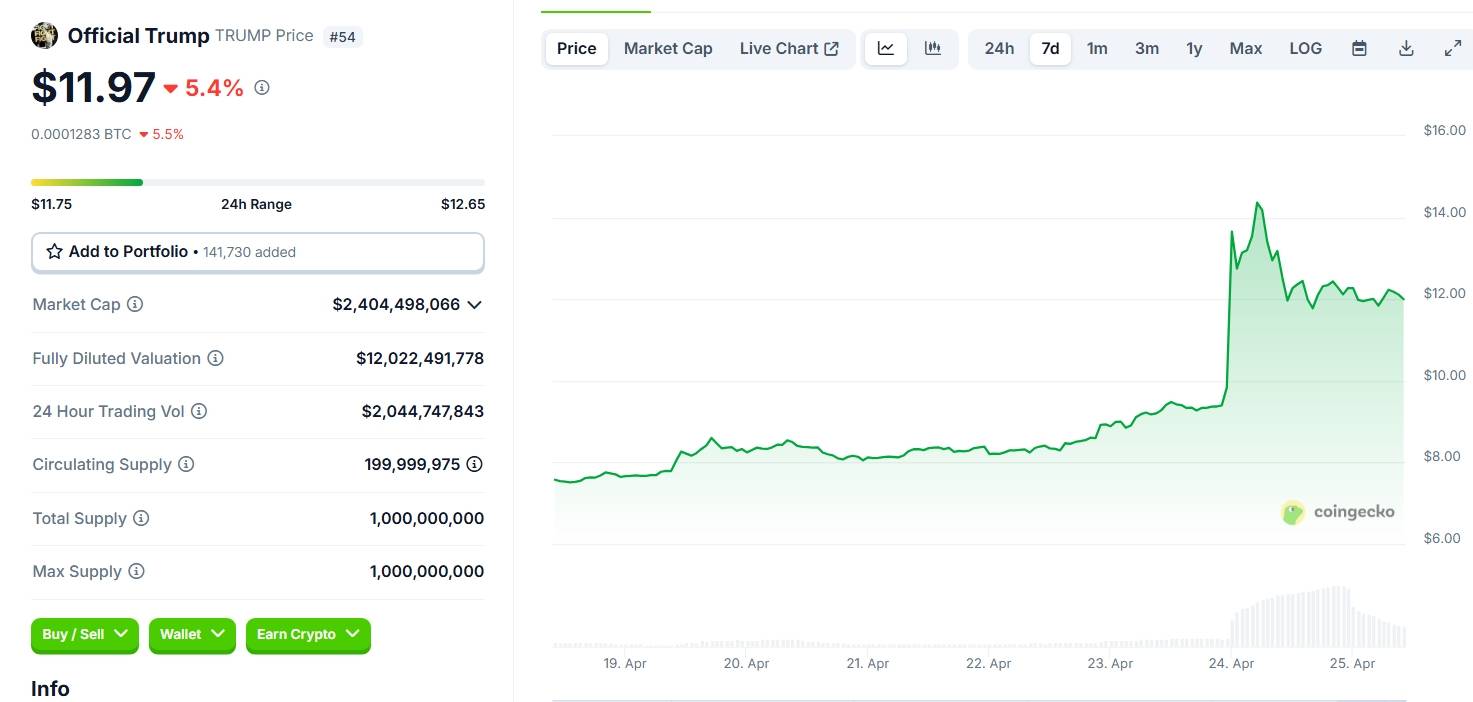Screen dimensions: 1473x702
Task: Click the Circulating Supply value info icon
Action: [475, 464]
